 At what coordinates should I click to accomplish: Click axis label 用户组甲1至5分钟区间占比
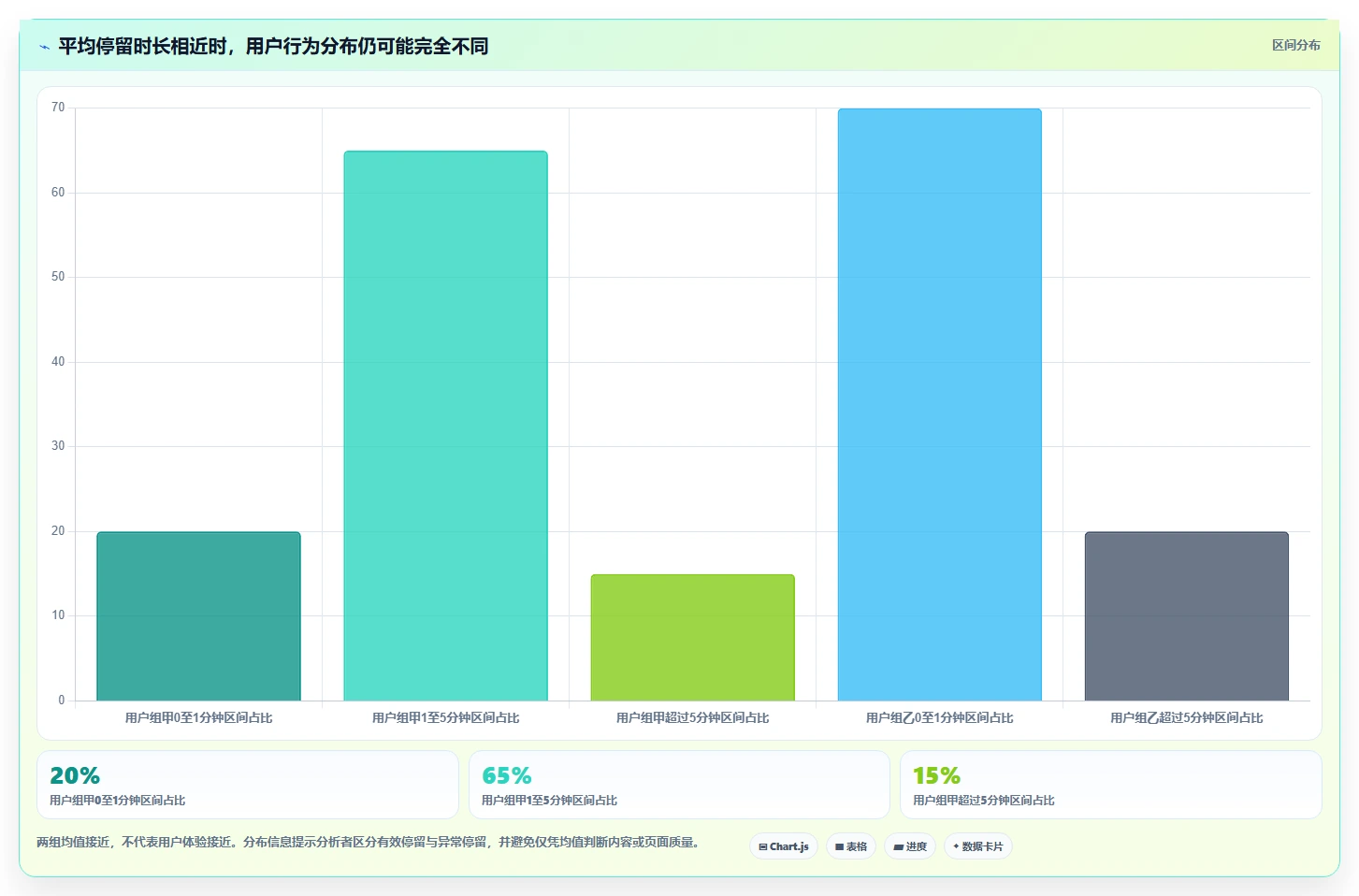[445, 718]
